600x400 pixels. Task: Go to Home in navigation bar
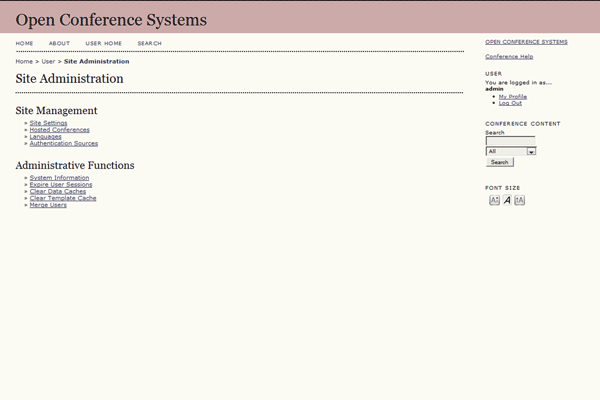point(24,44)
